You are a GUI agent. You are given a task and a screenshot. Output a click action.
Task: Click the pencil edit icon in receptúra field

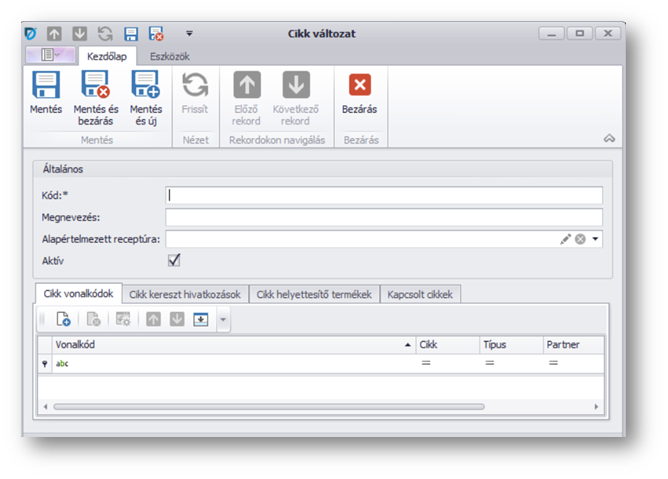click(565, 239)
